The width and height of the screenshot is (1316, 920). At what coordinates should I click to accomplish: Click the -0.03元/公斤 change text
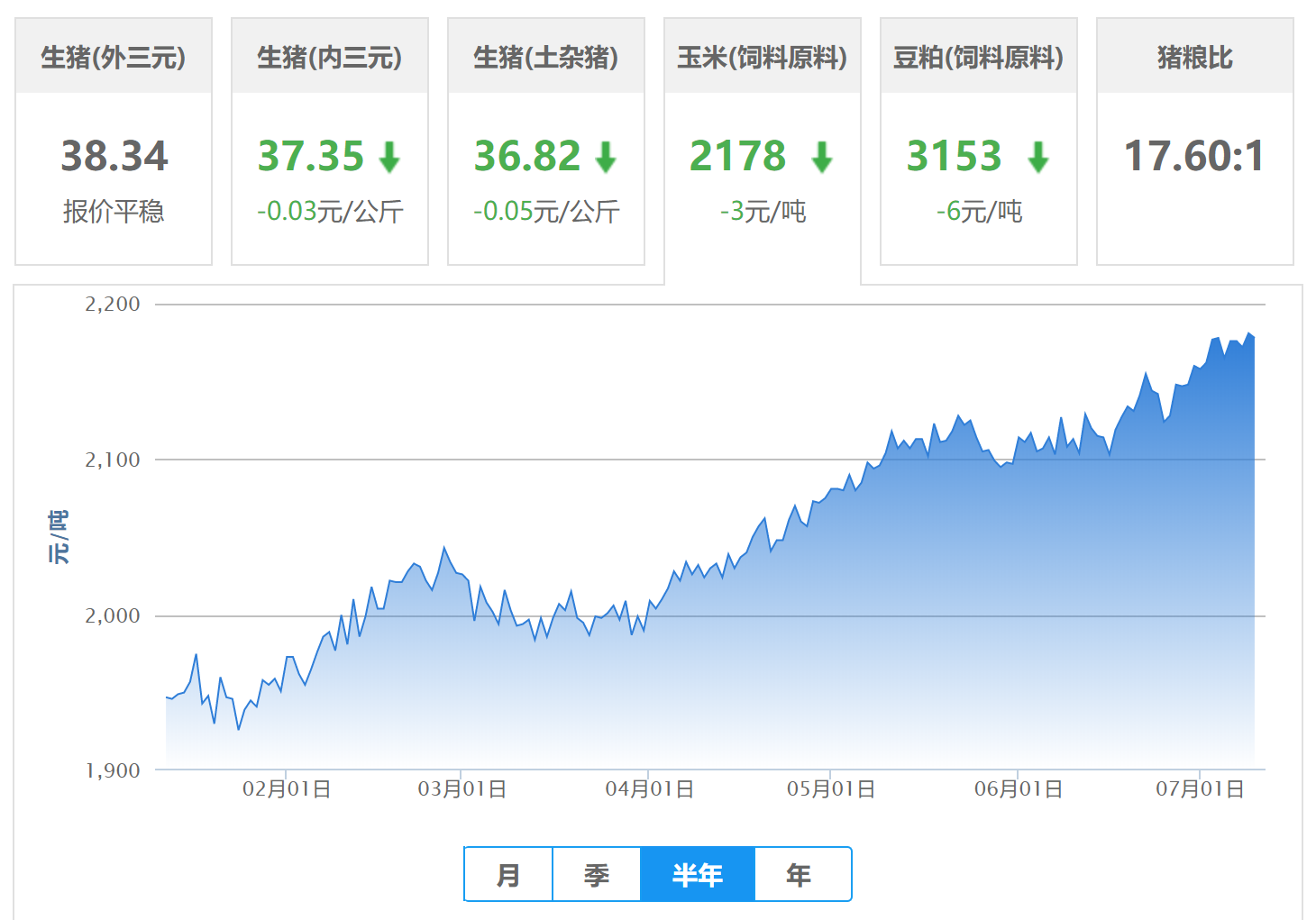[330, 212]
